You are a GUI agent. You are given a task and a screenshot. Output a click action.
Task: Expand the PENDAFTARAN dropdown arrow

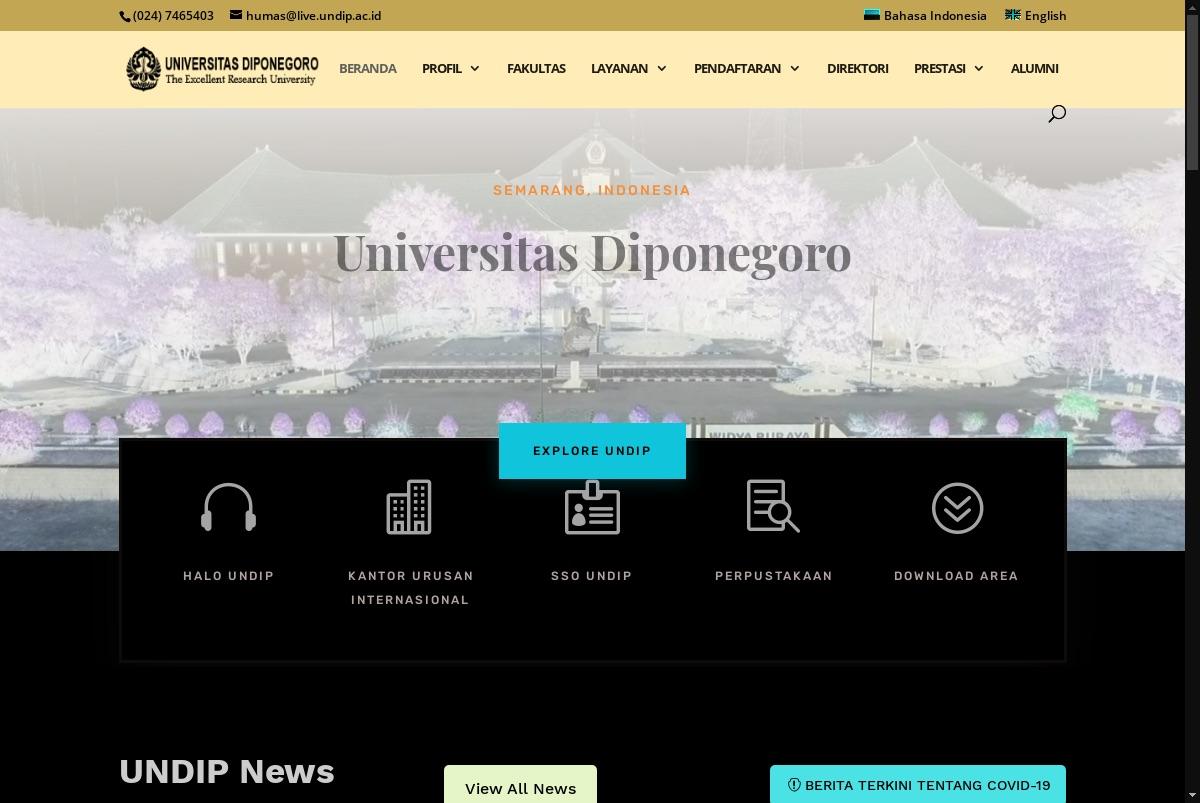click(795, 68)
